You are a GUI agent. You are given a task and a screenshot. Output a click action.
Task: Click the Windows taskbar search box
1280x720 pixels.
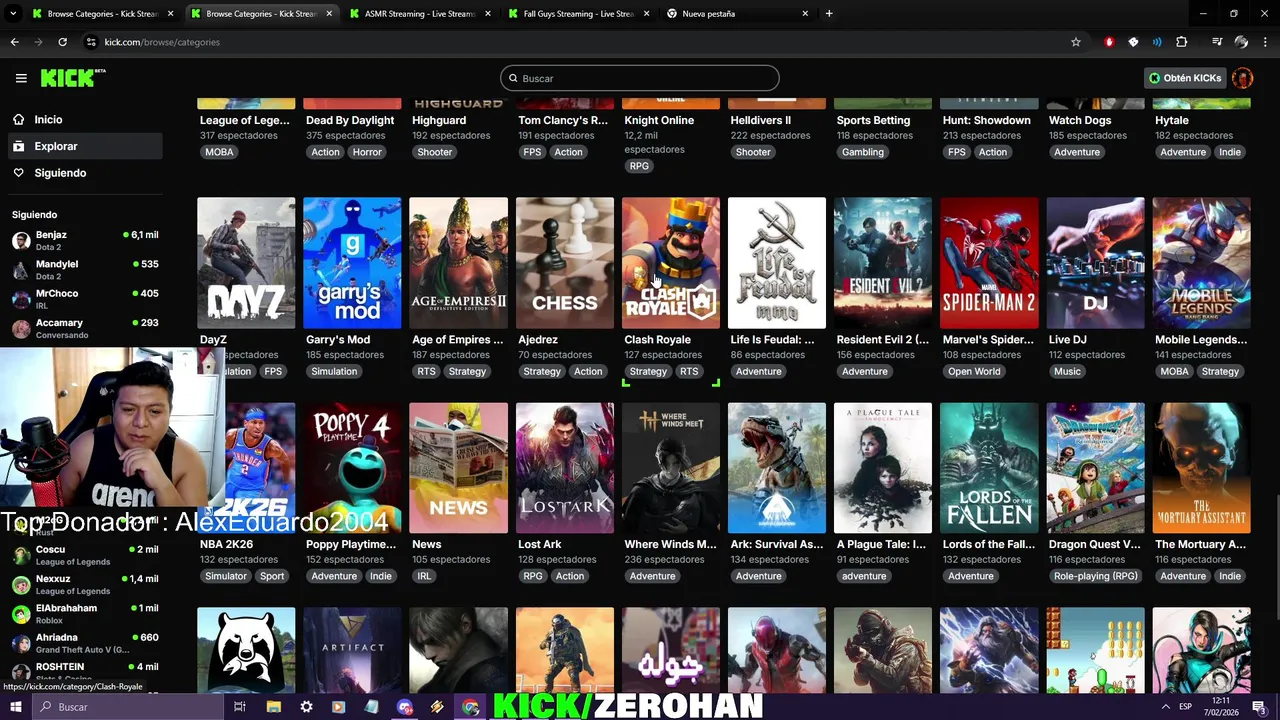(127, 707)
